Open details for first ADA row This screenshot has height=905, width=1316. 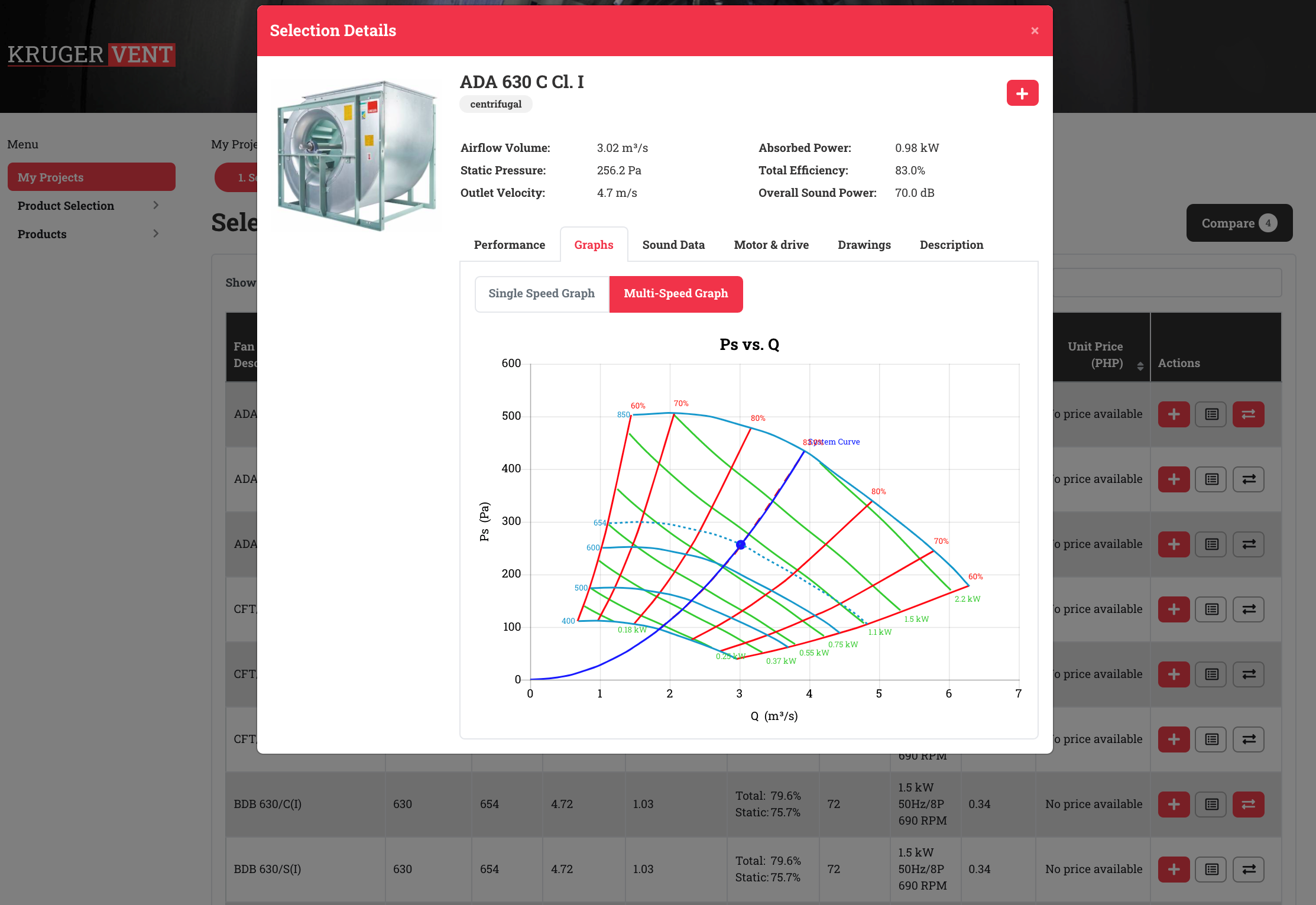tap(1211, 414)
